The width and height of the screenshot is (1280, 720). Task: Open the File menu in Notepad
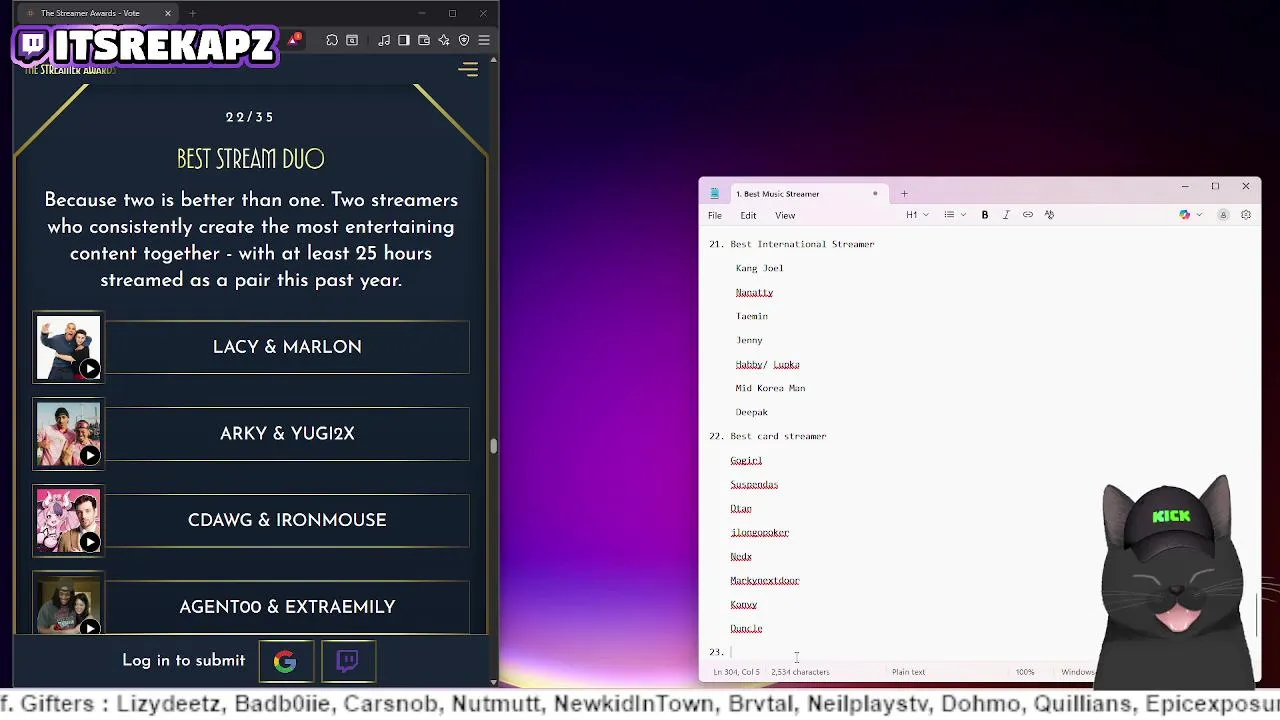(x=715, y=216)
